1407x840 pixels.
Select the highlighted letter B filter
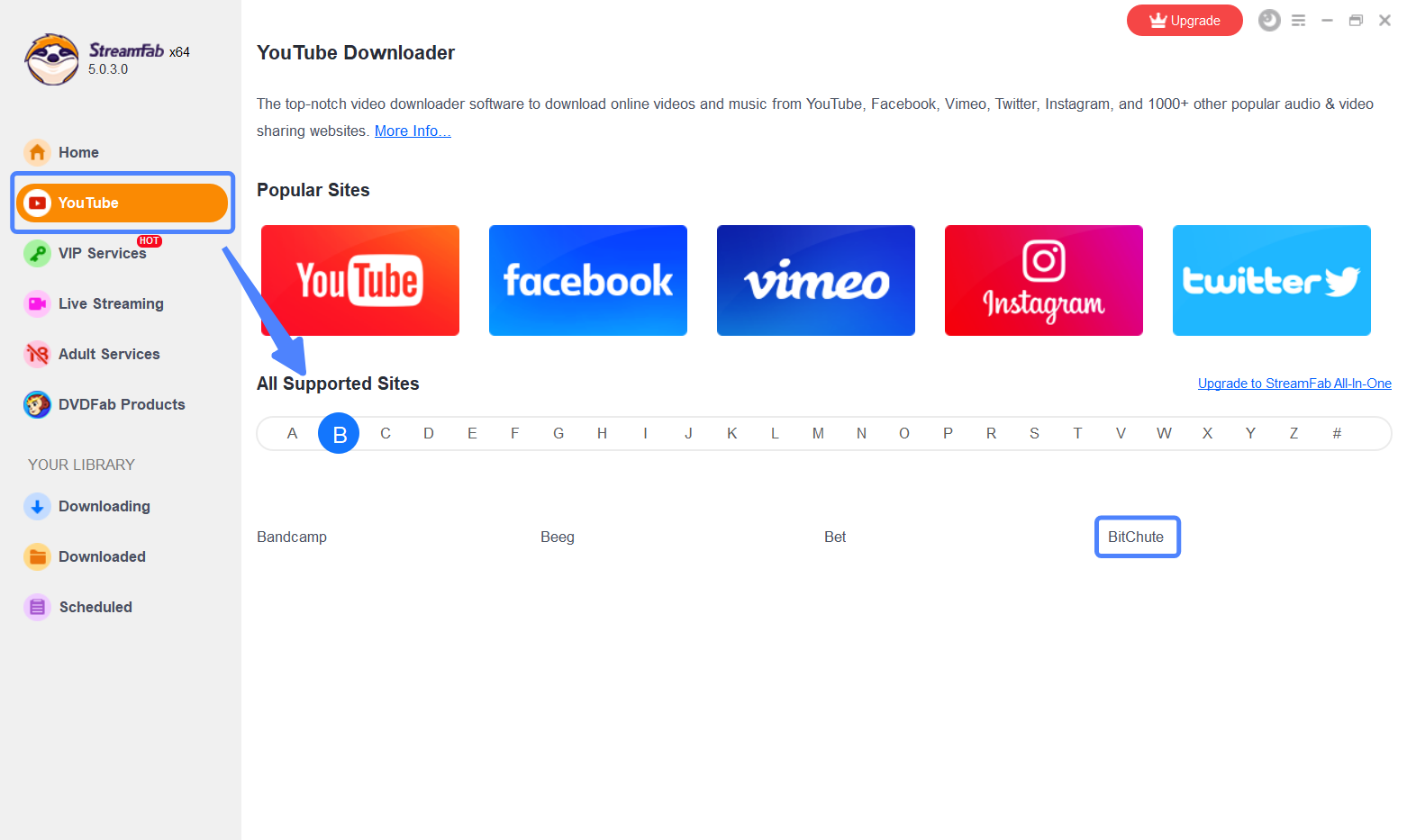(x=339, y=433)
